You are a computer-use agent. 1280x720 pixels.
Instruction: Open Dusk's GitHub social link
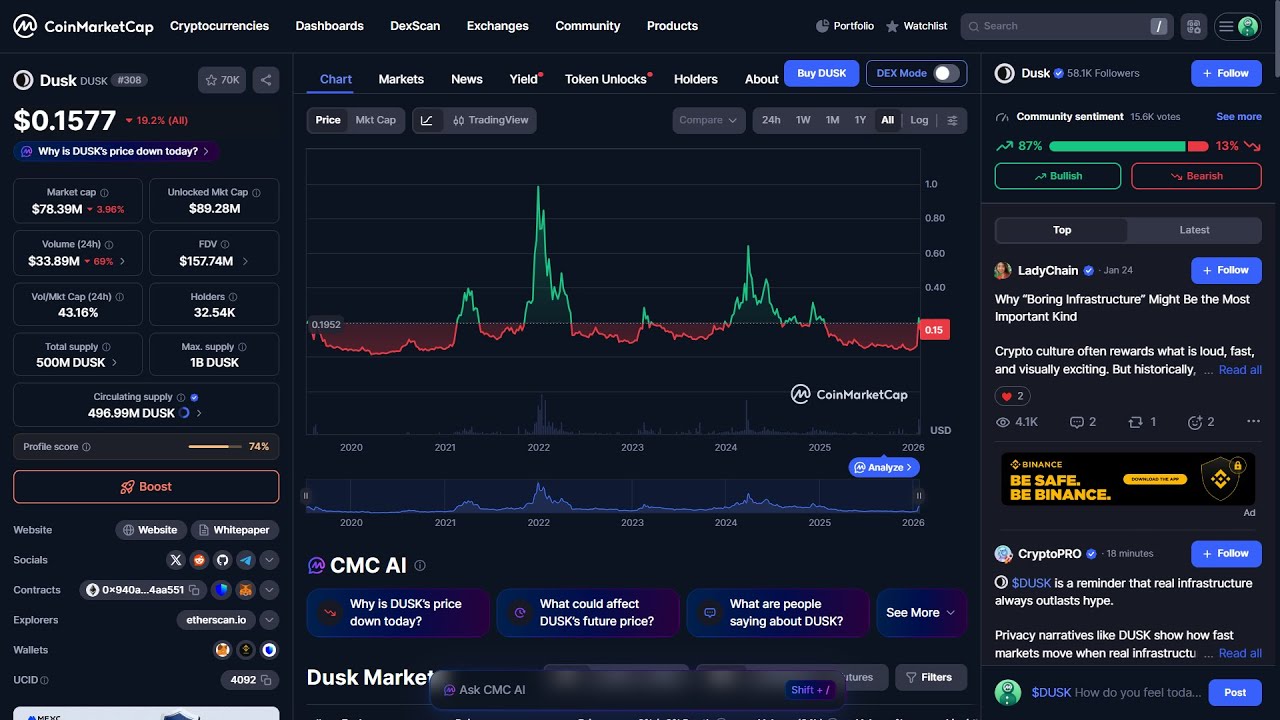(222, 560)
